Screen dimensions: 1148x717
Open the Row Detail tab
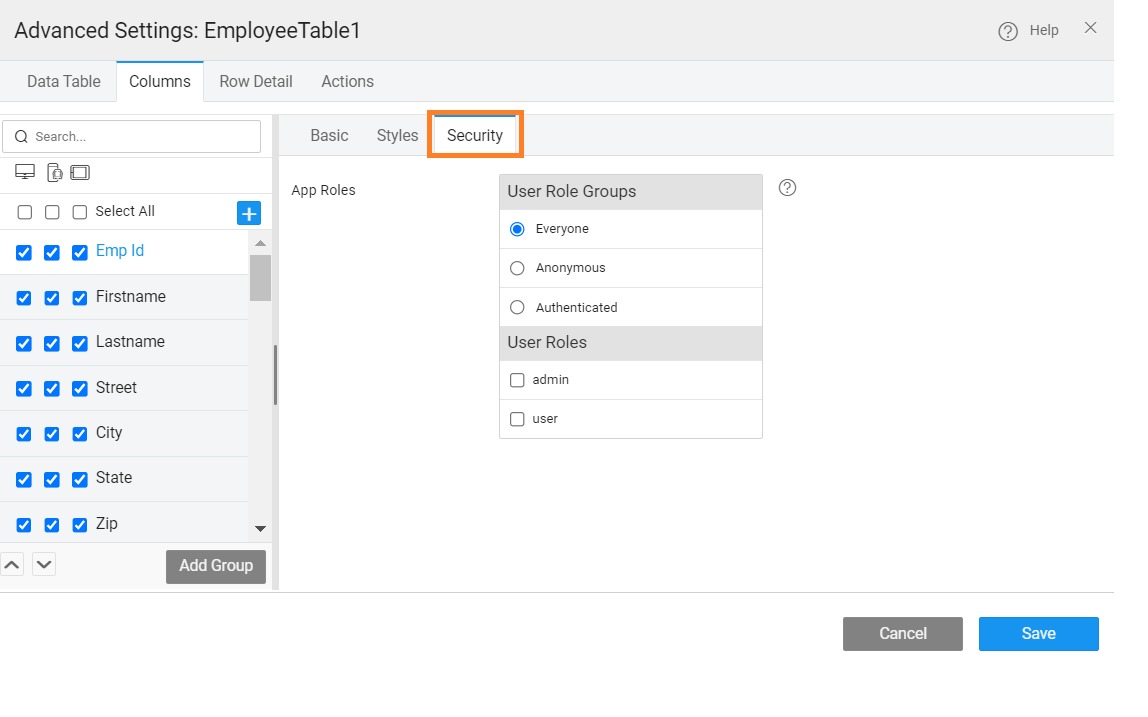(256, 82)
